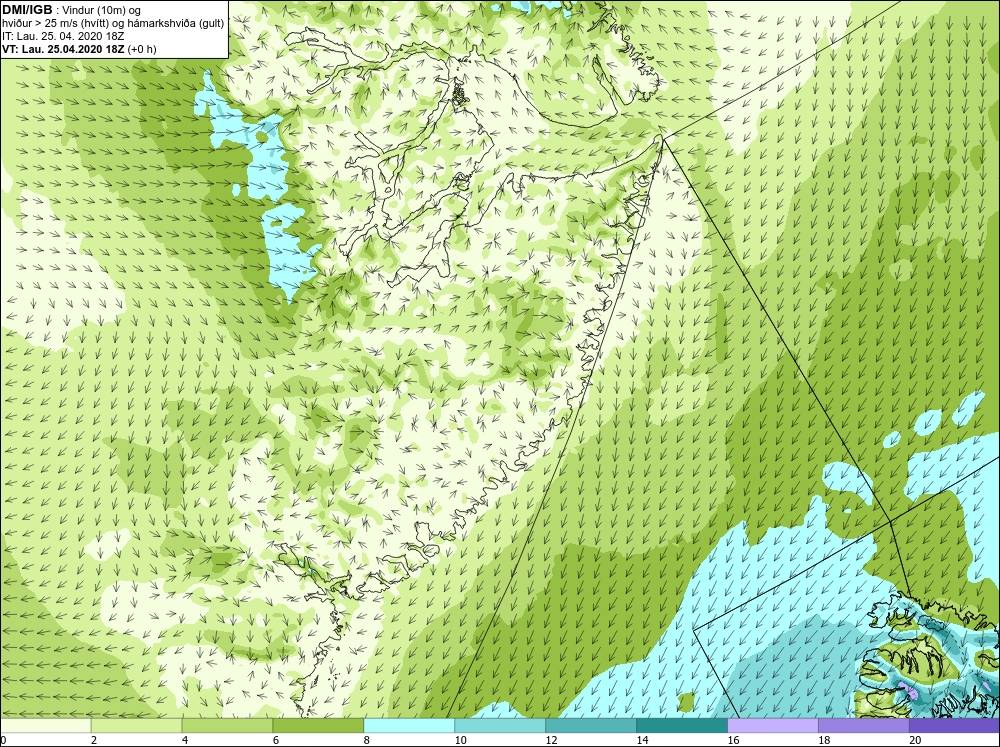The width and height of the screenshot is (1000, 747).
Task: Click the scale label '12' on colorbar
Action: click(552, 740)
